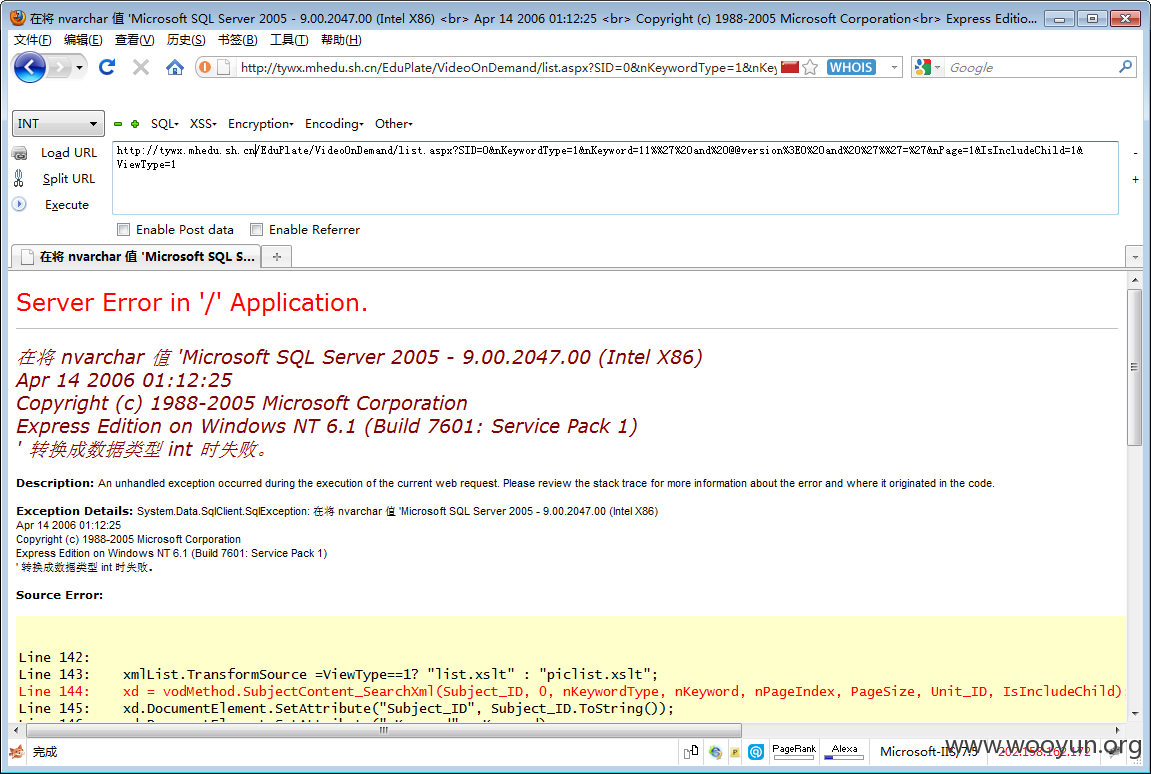
Task: Open the Google search engine selector
Action: pos(928,68)
